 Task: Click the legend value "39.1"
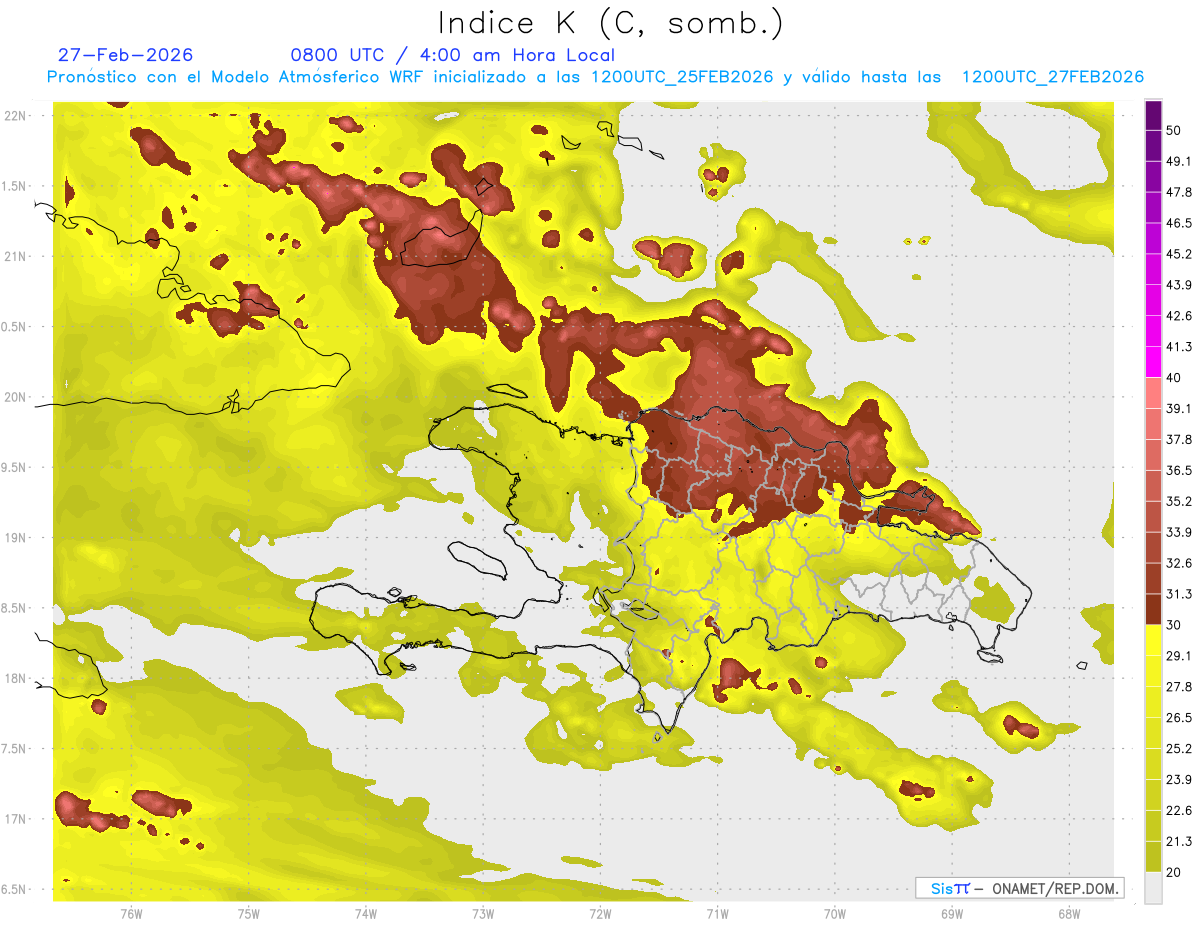1179,408
